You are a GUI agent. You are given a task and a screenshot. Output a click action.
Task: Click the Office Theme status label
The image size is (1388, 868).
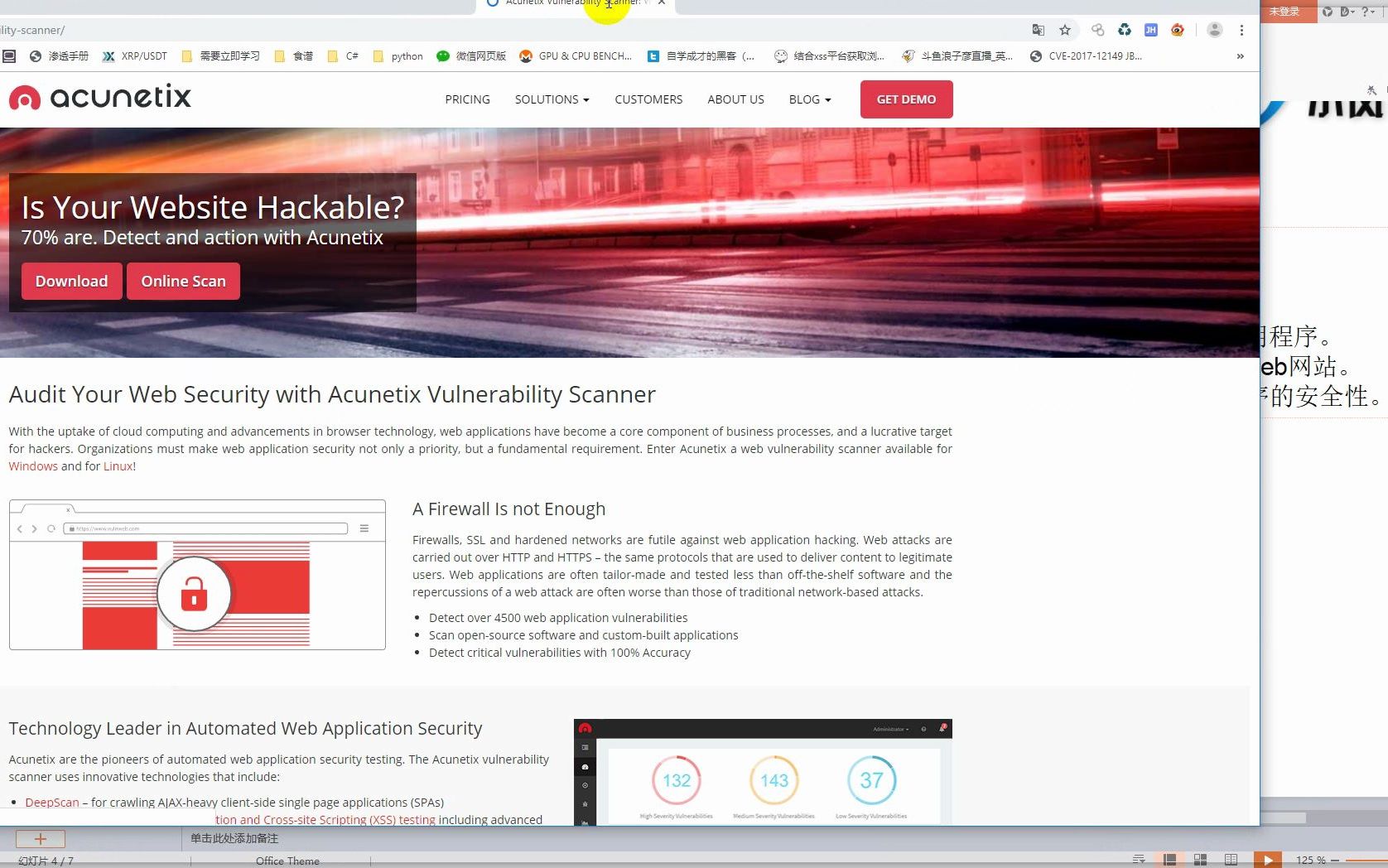287,861
